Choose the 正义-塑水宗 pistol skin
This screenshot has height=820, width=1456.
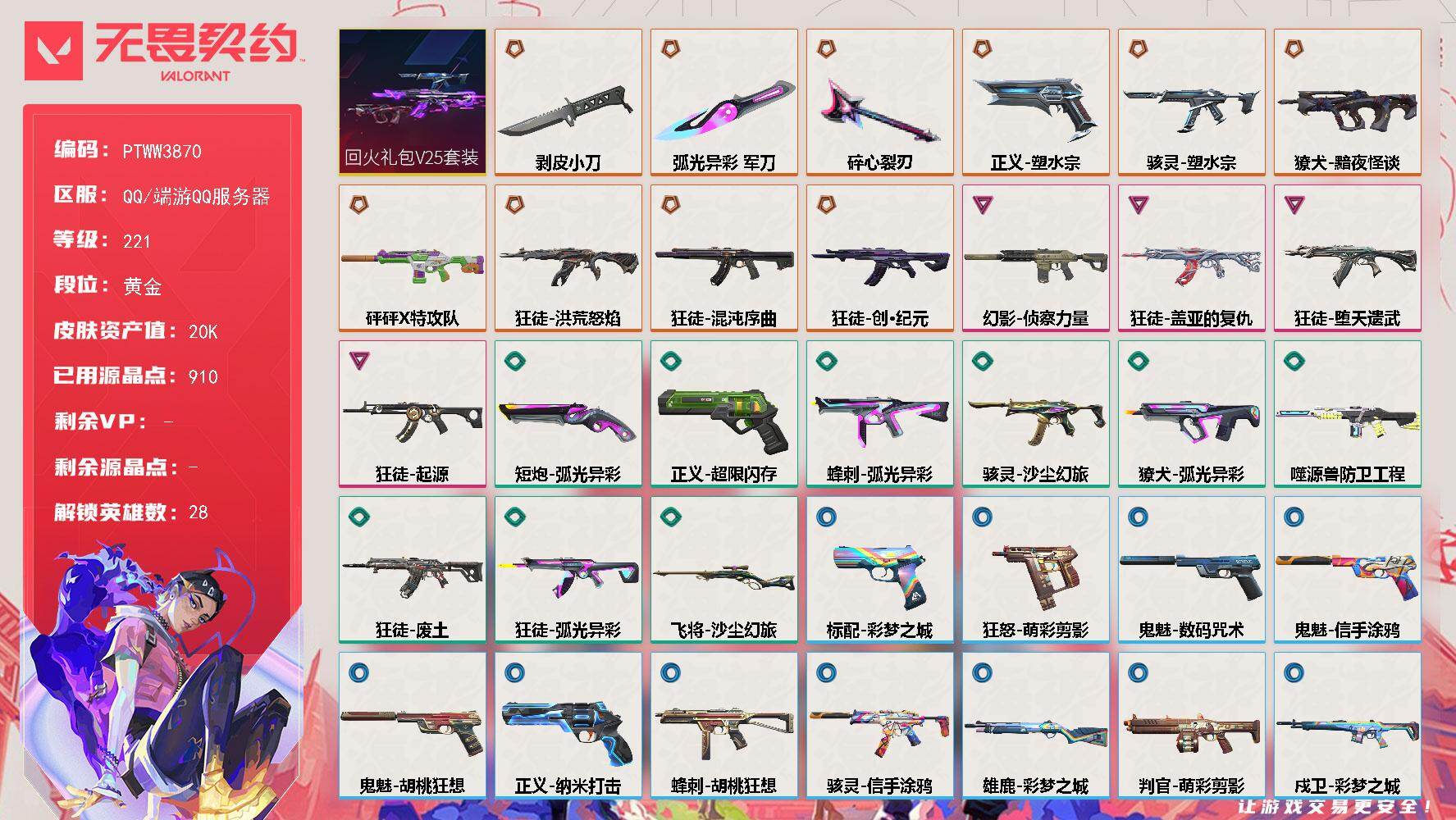[1035, 102]
